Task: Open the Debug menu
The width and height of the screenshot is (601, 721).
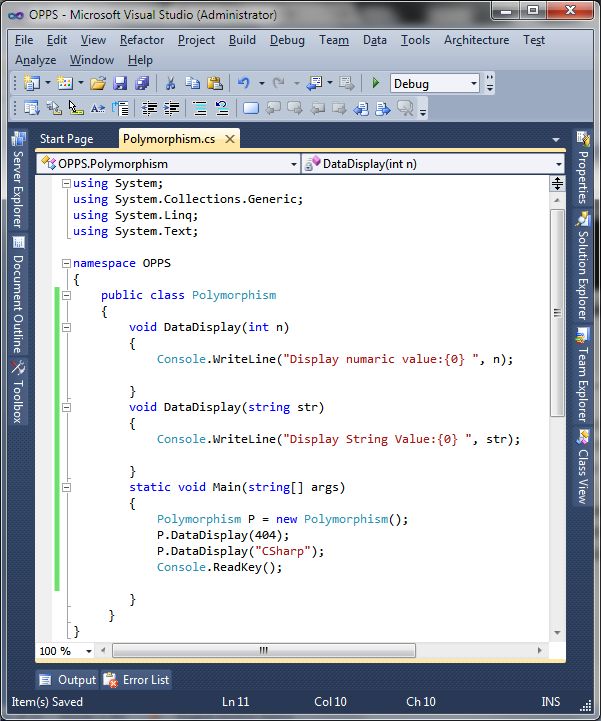Action: tap(287, 40)
